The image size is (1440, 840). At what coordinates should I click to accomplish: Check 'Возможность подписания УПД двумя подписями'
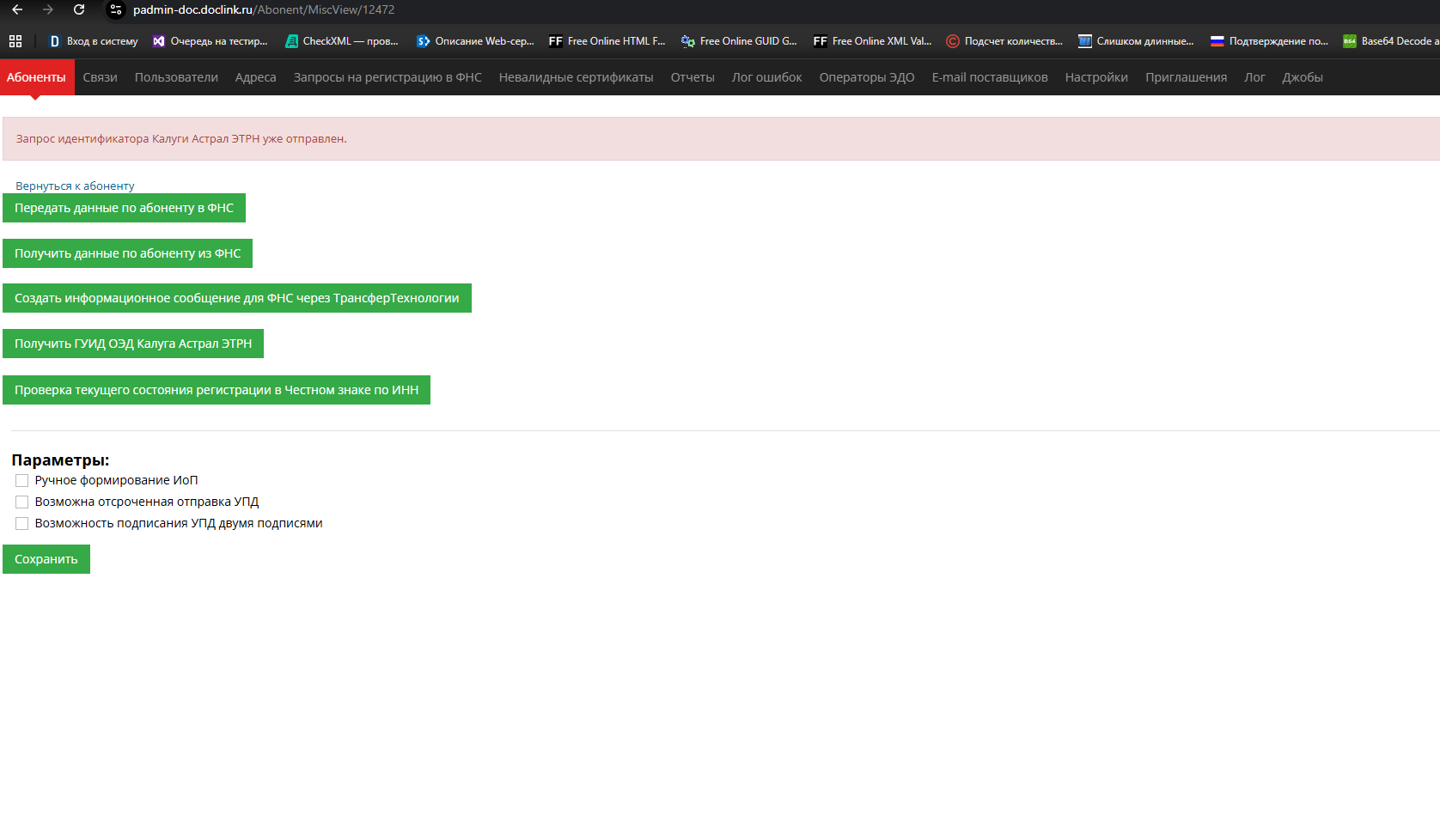click(22, 524)
